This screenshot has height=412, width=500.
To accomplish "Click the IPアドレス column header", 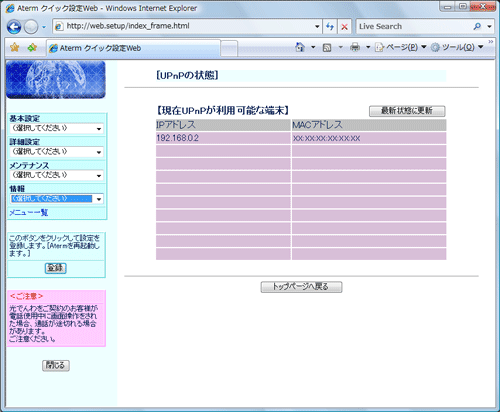I will [x=223, y=125].
